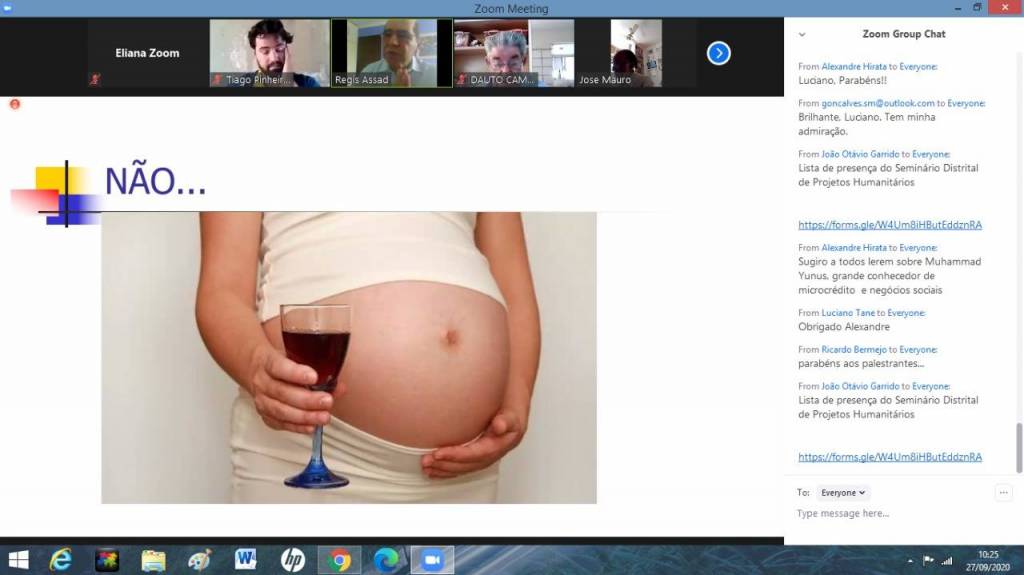Viewport: 1024px width, 575px height.
Task: Click the HP icon in the taskbar
Action: (x=292, y=560)
